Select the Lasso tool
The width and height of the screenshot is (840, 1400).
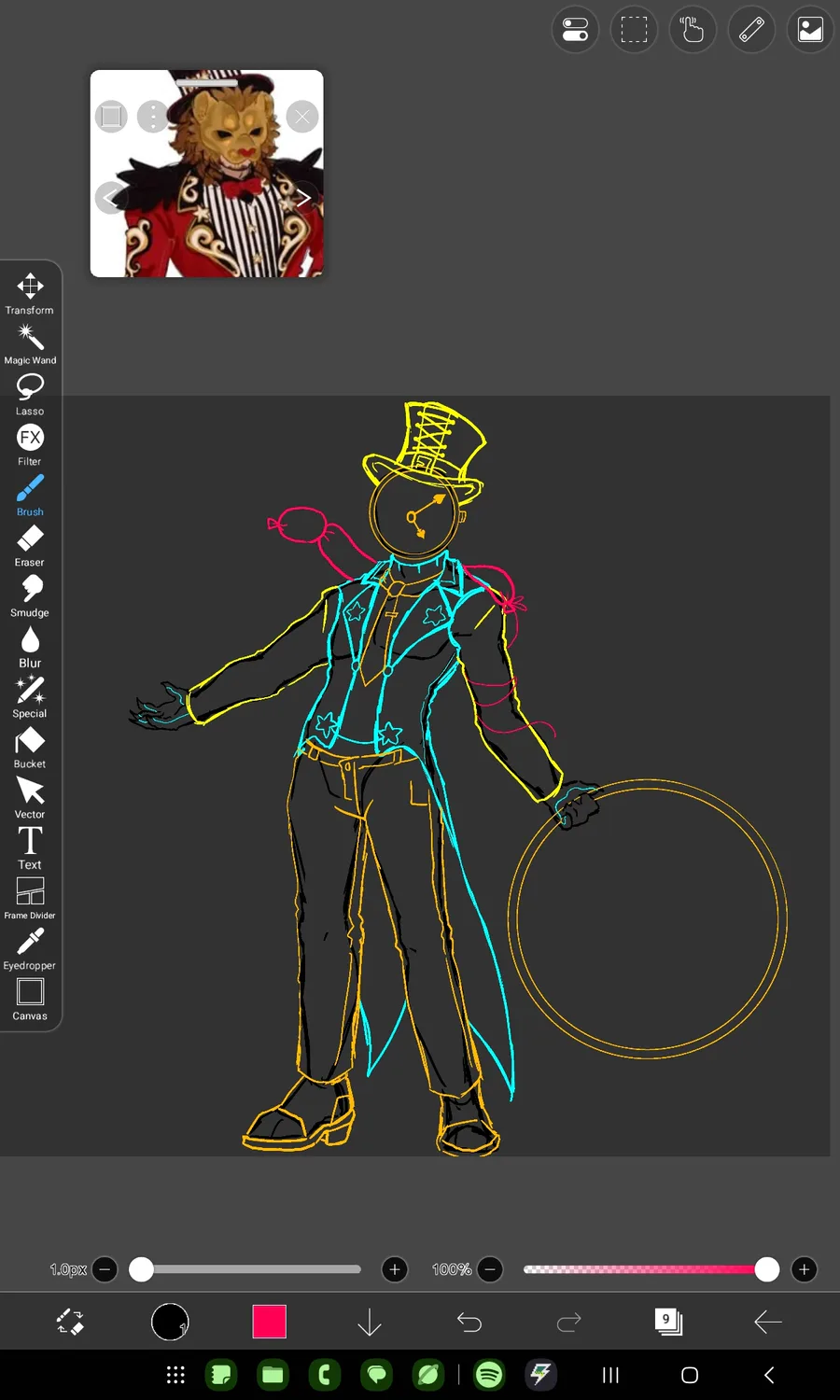[x=30, y=394]
